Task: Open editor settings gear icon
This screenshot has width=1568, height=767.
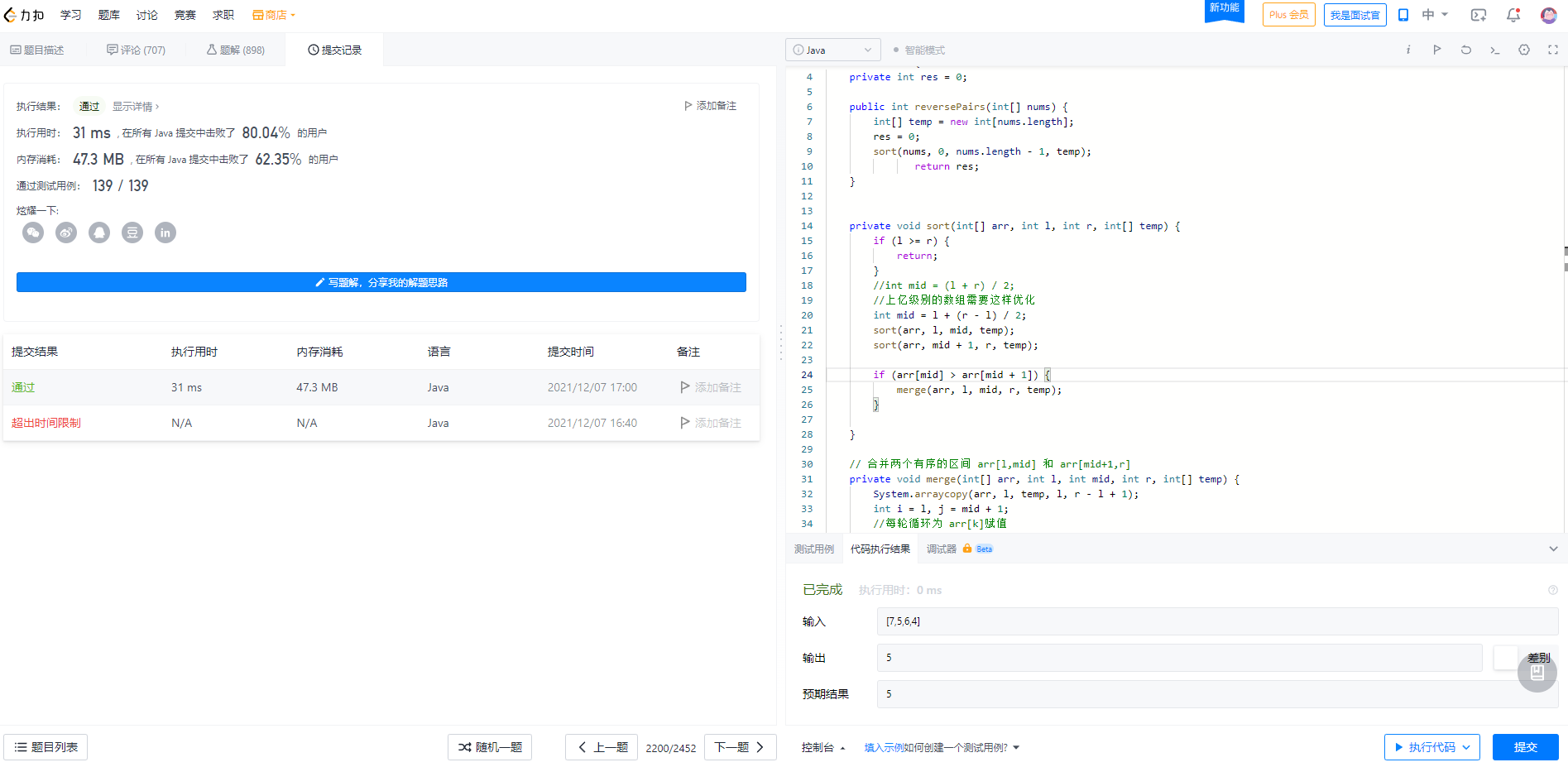Action: point(1523,50)
